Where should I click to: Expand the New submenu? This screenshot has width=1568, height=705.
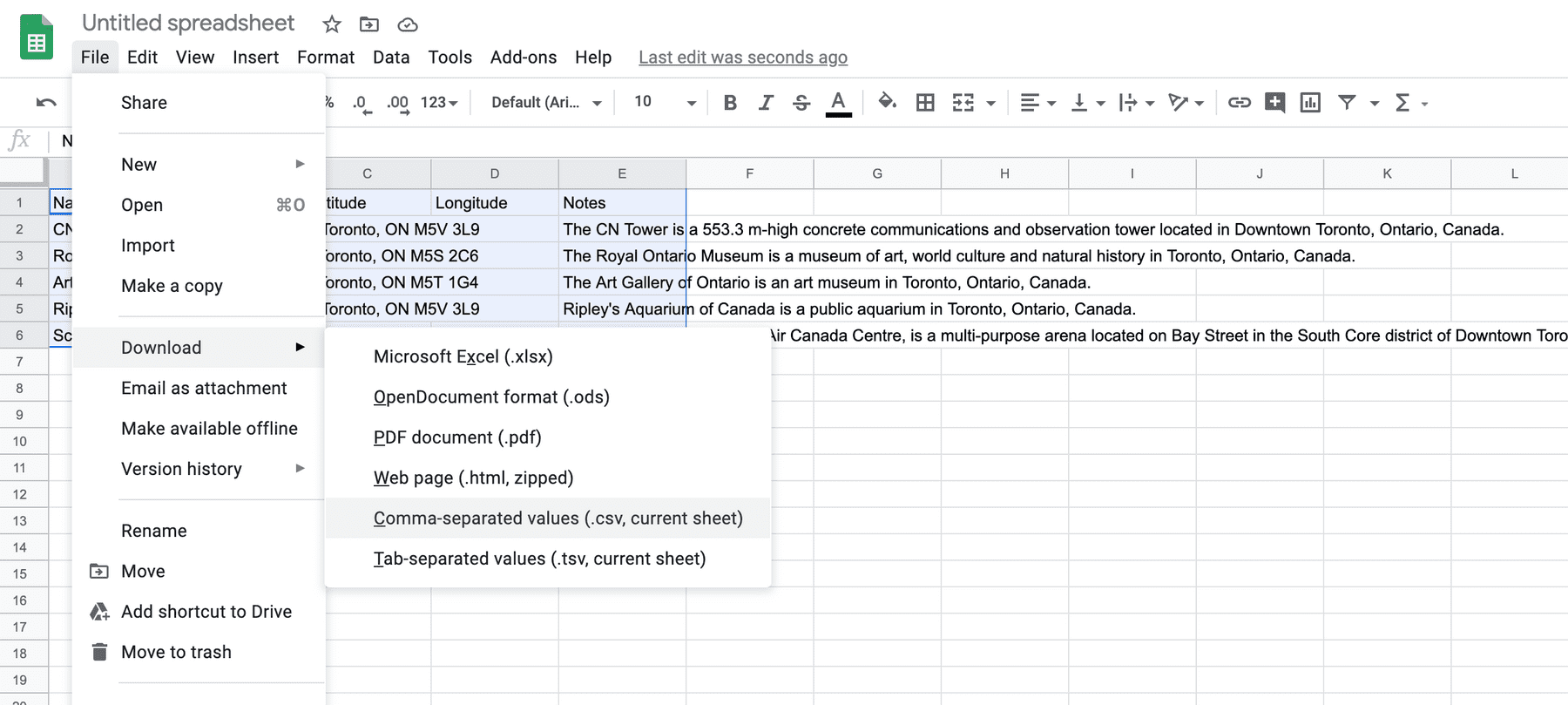pyautogui.click(x=199, y=165)
